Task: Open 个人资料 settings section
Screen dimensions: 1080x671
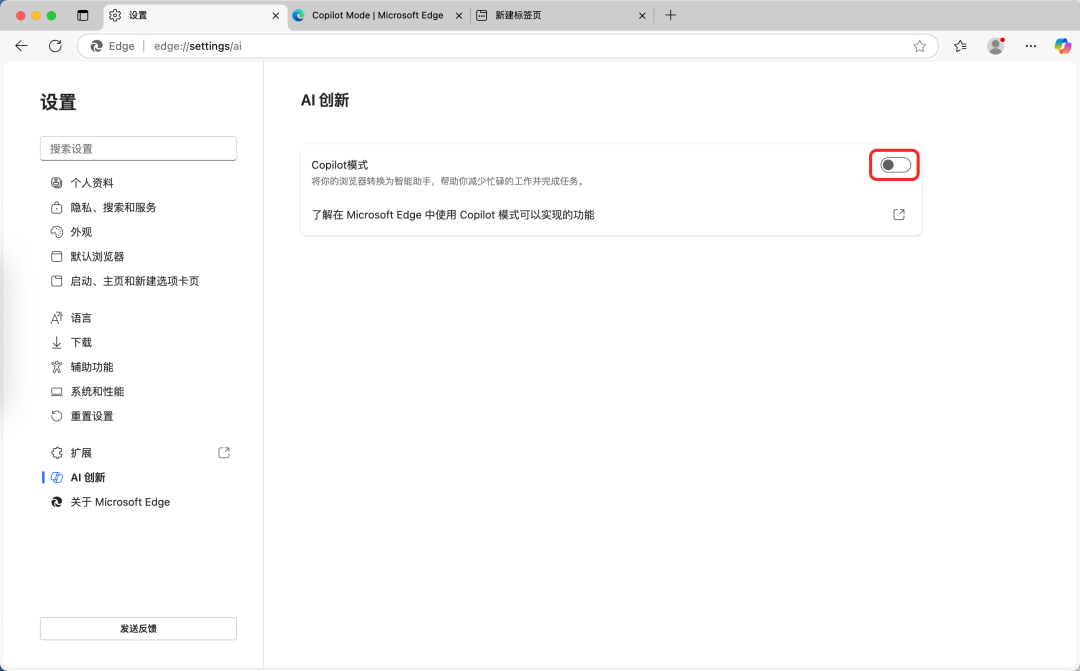Action: click(138, 183)
